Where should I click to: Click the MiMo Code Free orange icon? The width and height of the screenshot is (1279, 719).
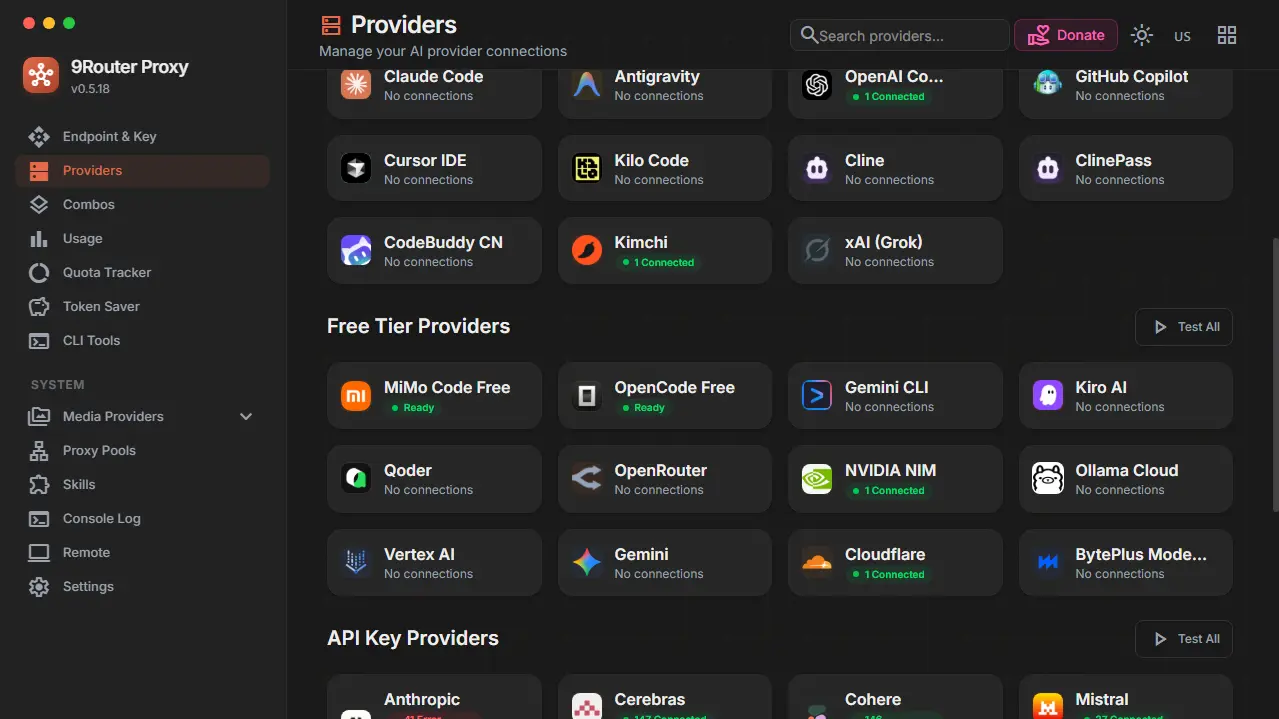(x=356, y=395)
